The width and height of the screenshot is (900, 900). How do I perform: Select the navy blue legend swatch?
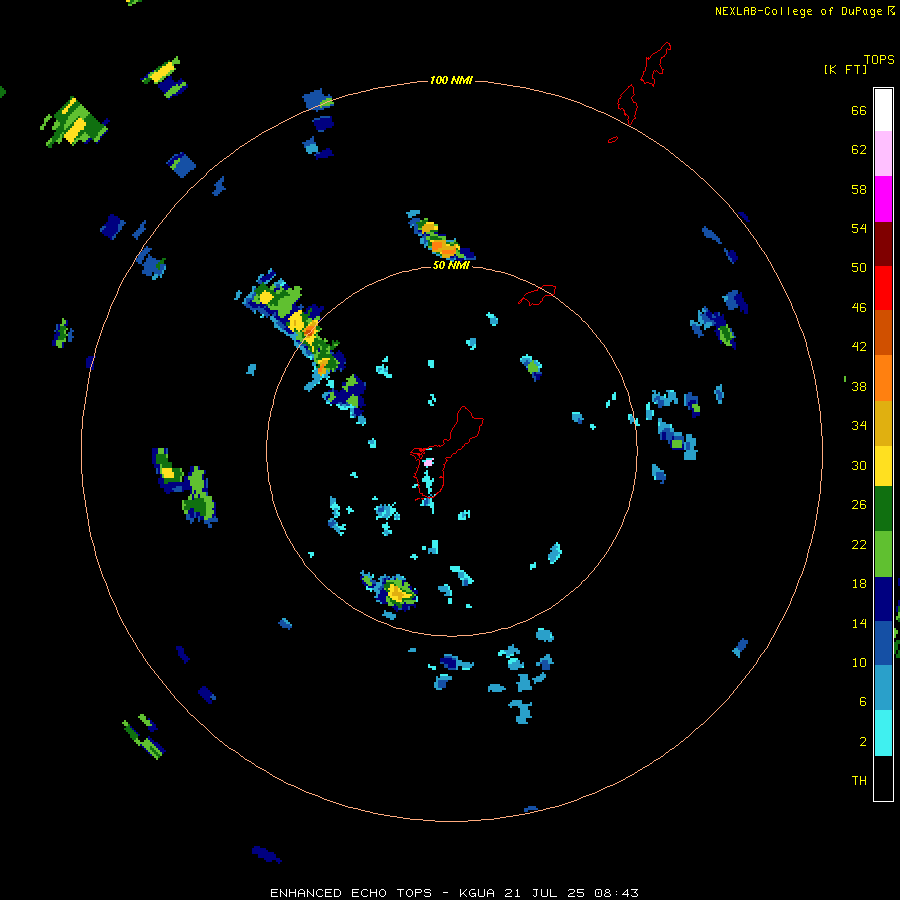883,599
